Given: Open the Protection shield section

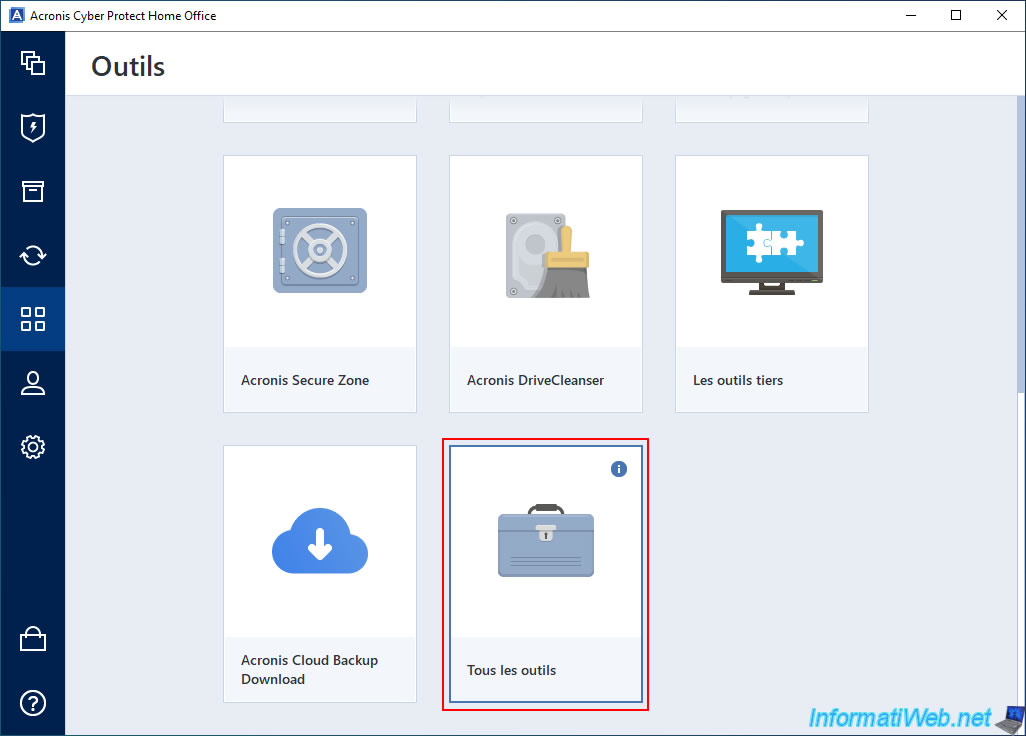Looking at the screenshot, I should click(x=33, y=128).
